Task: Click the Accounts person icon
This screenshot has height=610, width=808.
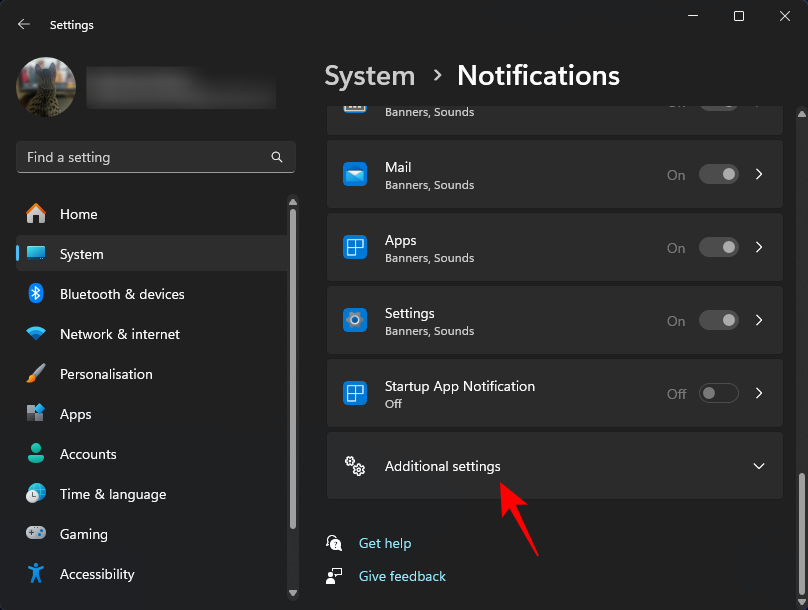Action: [x=36, y=453]
